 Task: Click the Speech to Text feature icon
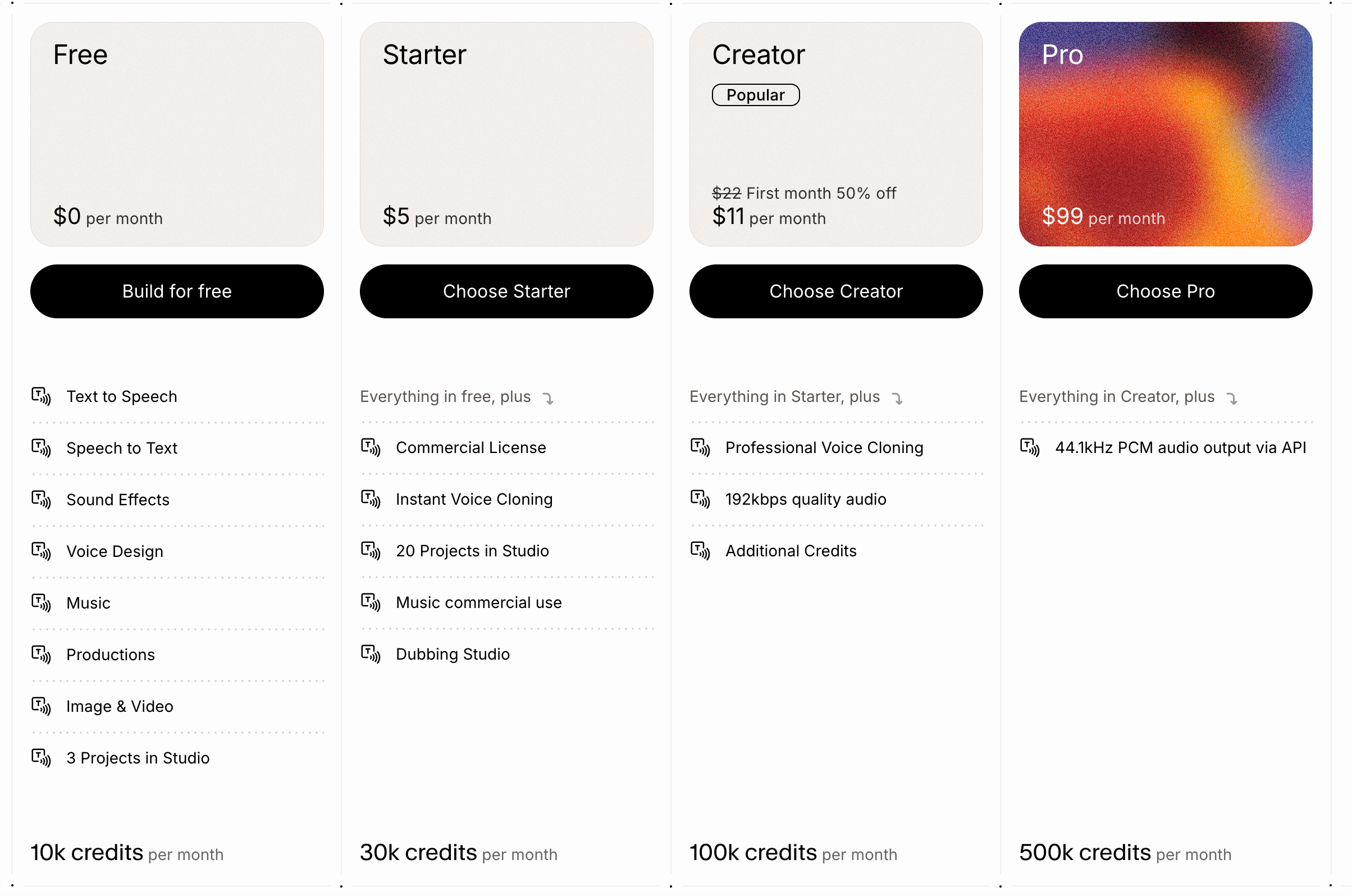41,447
